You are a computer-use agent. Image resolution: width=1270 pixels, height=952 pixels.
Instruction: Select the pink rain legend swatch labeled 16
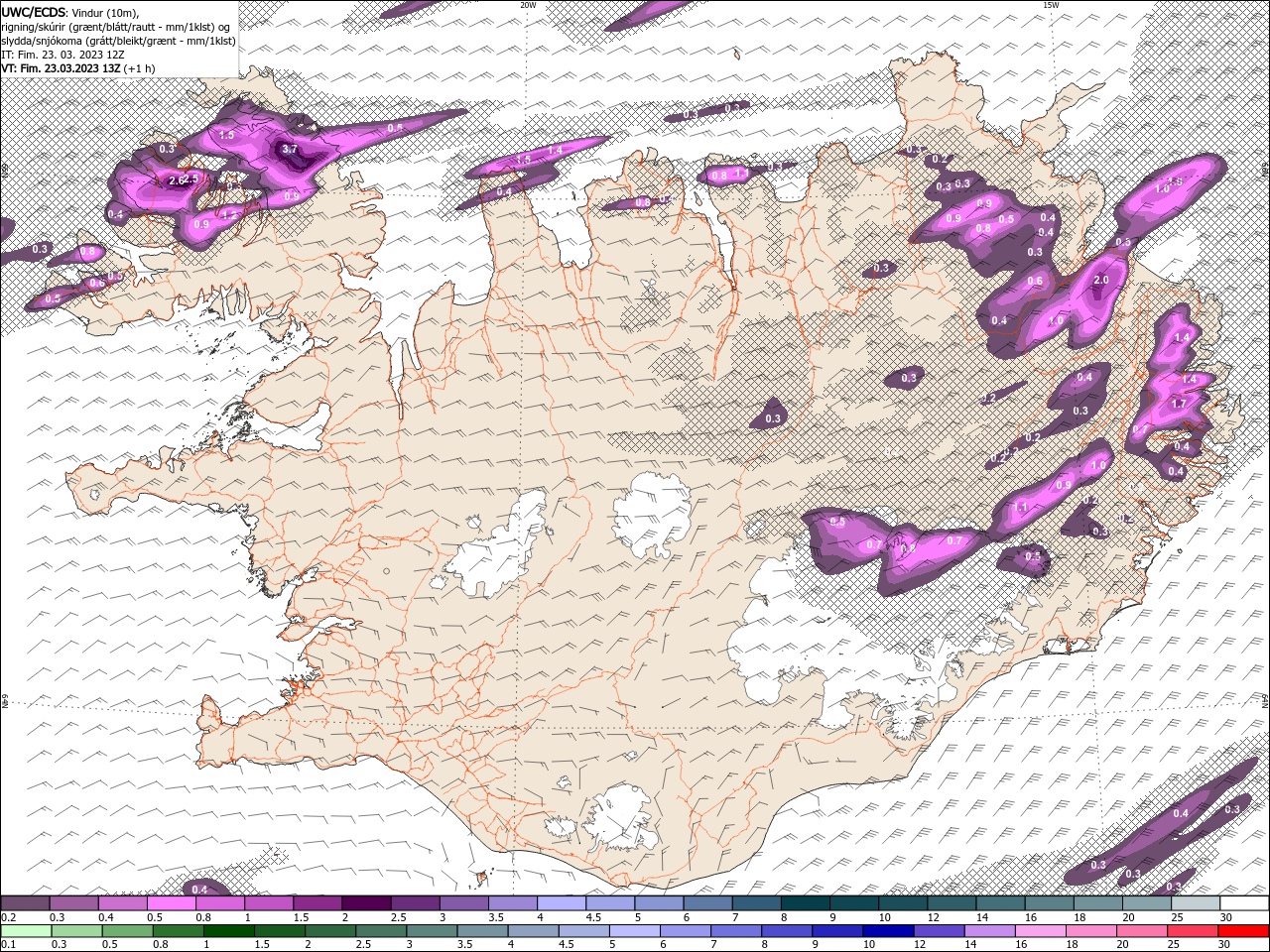(x=1041, y=931)
